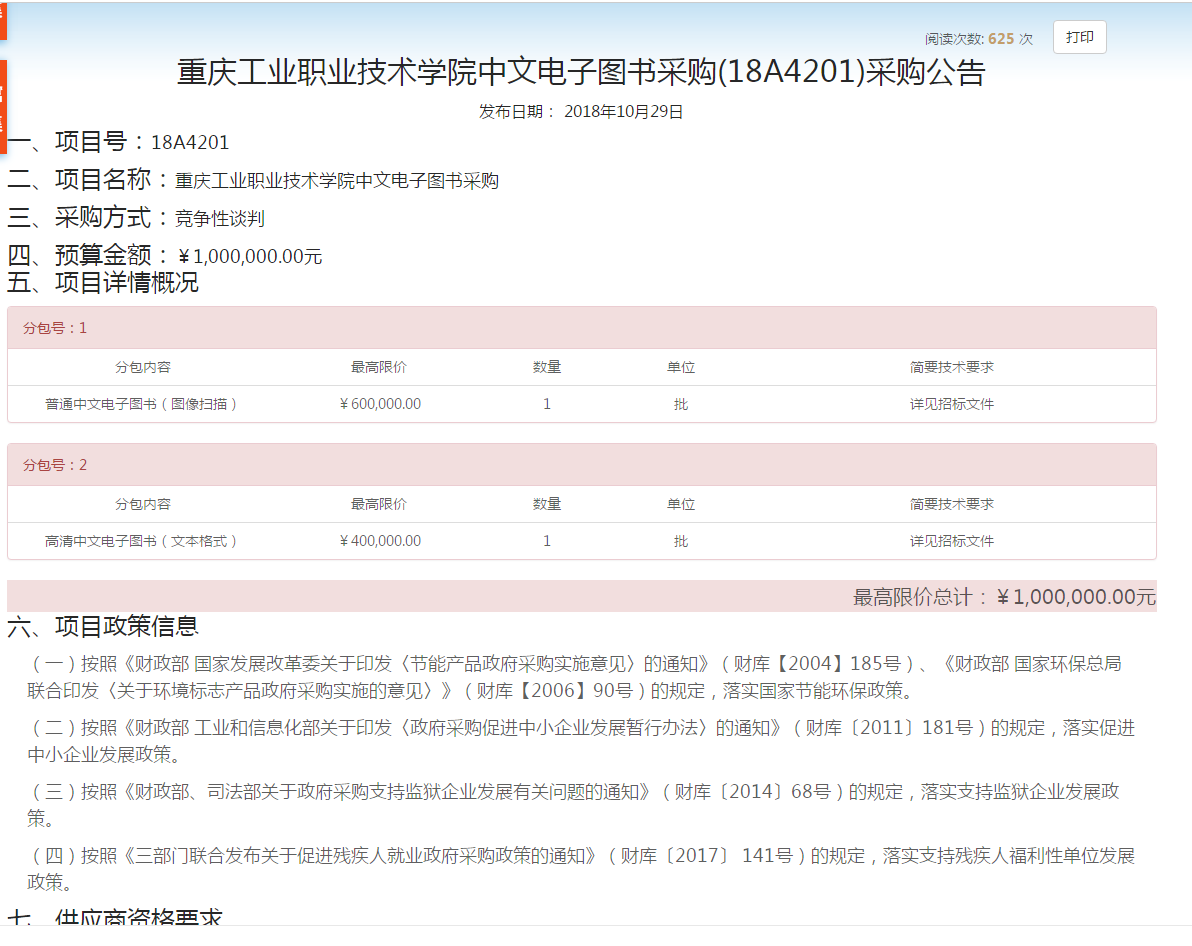Click the ￥400,000.00 price cell
Screen dimensions: 1192x946
(x=380, y=541)
